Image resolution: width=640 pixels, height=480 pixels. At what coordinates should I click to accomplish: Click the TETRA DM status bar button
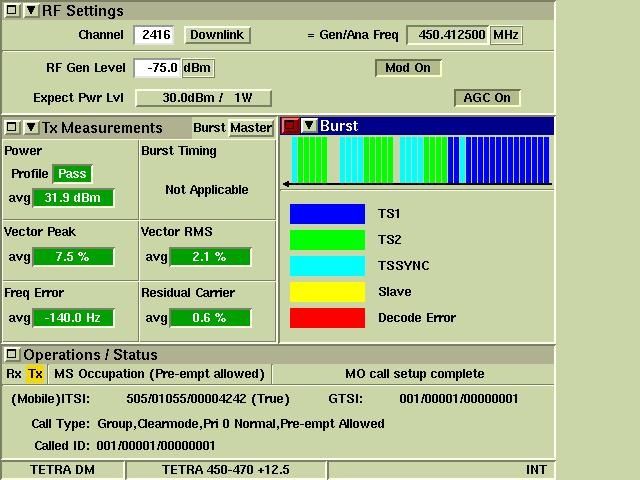62,469
